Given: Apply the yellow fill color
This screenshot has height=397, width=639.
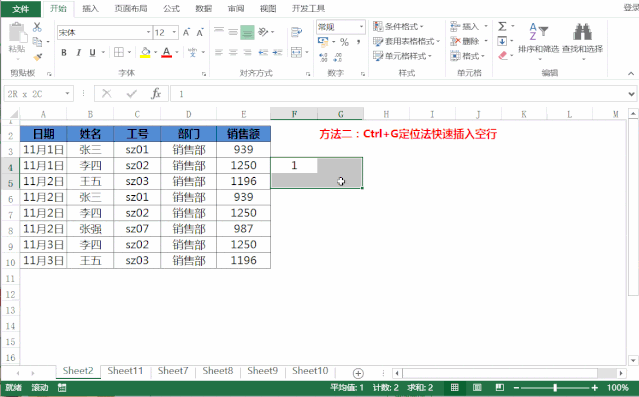Looking at the screenshot, I should pyautogui.click(x=145, y=52).
